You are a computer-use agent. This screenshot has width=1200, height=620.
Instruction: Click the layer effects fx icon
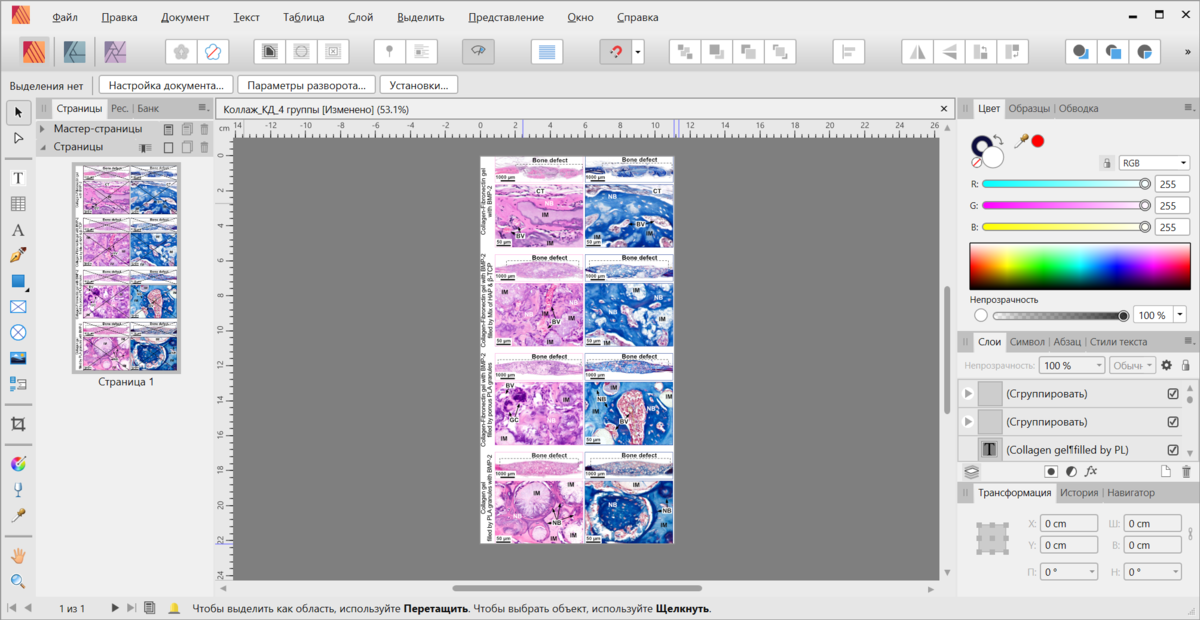[1092, 471]
